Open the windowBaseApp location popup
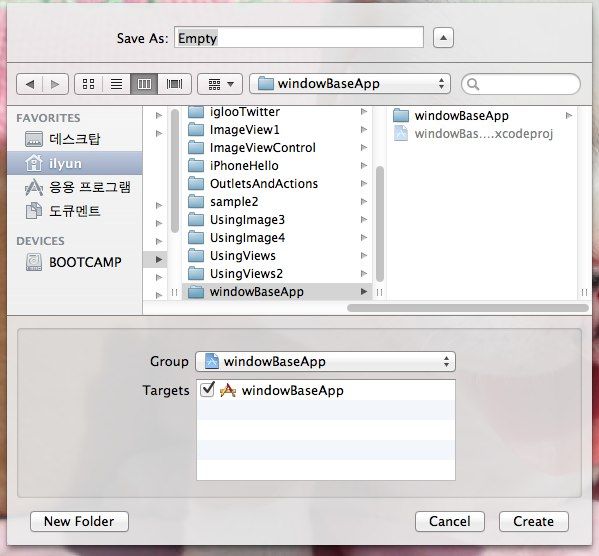 coord(350,84)
